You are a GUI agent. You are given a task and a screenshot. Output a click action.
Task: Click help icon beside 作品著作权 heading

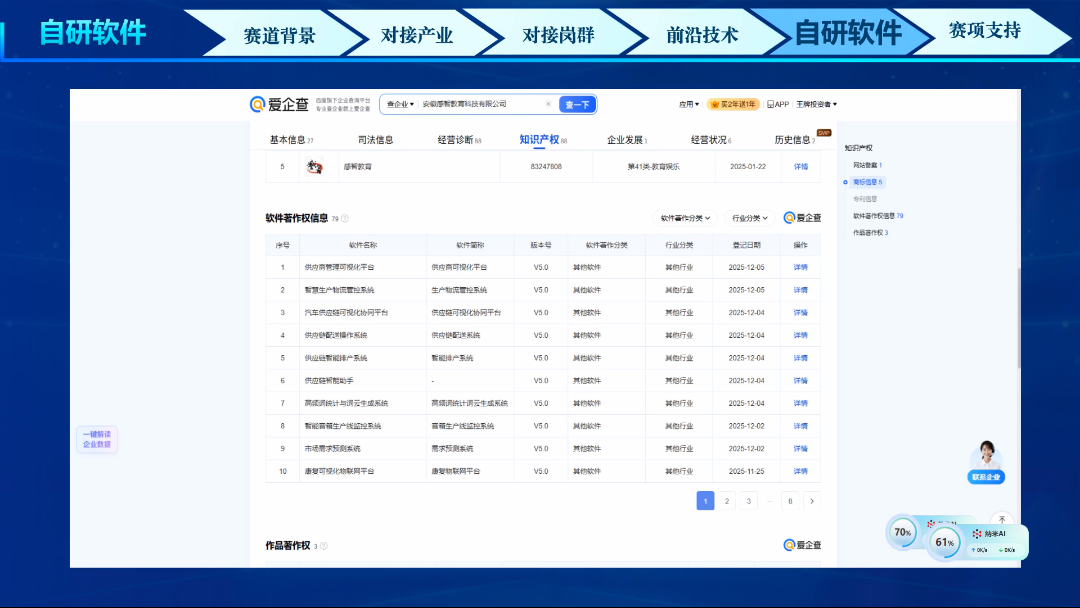coord(323,546)
